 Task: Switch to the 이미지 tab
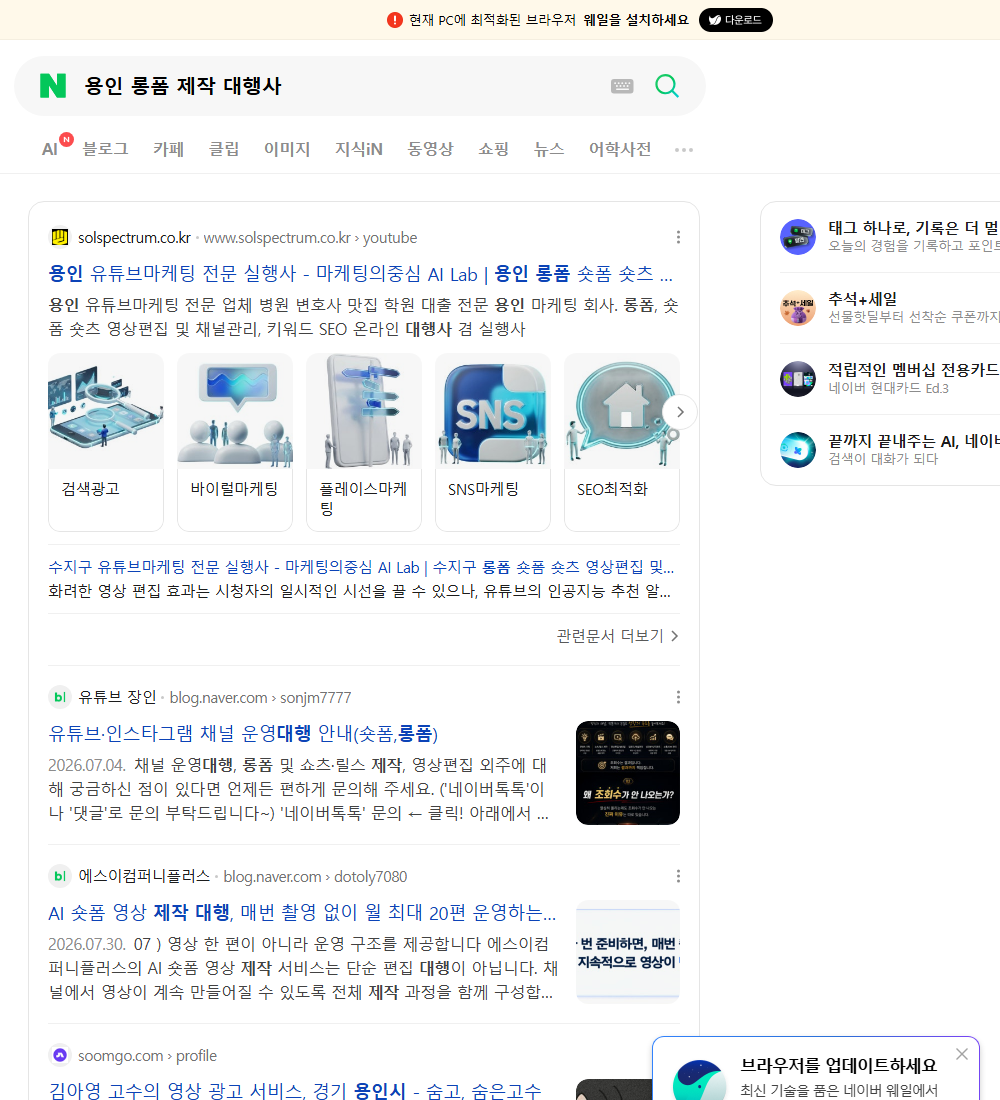287,149
